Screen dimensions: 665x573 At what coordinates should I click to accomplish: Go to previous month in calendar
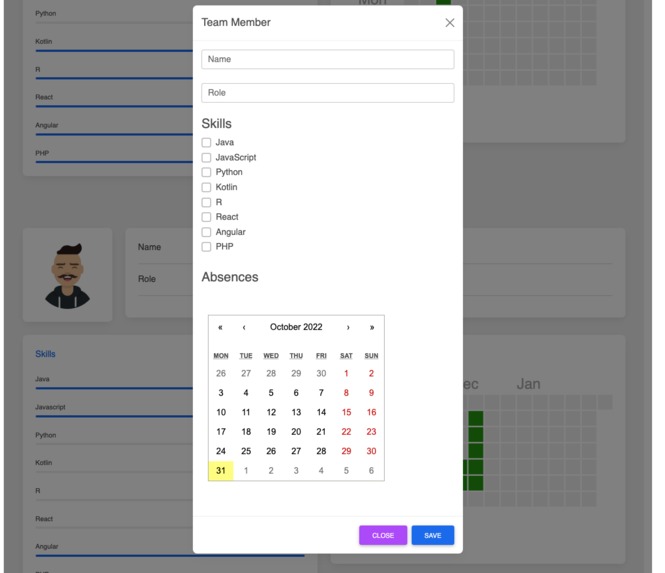[244, 327]
